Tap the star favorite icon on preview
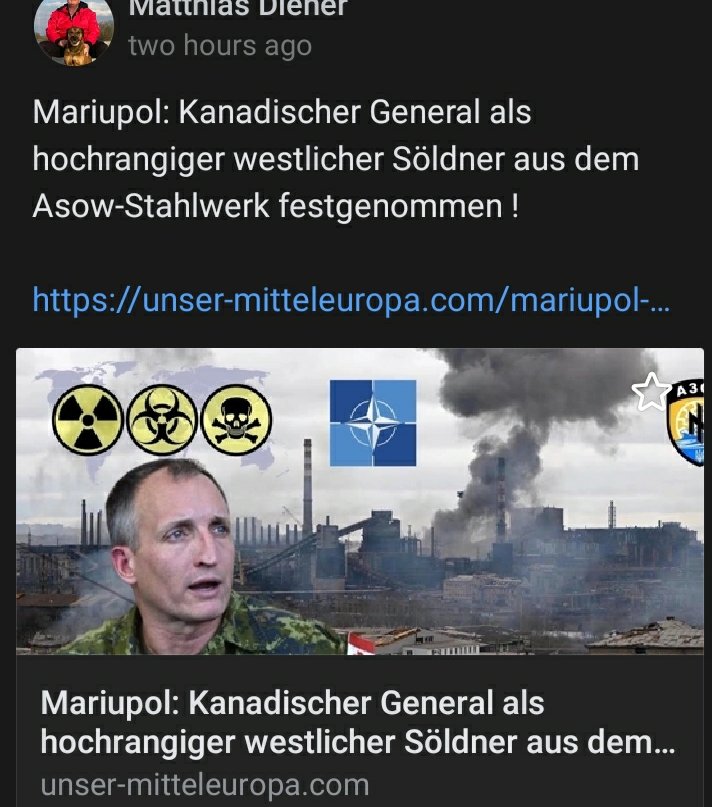The width and height of the screenshot is (712, 807). tap(651, 392)
